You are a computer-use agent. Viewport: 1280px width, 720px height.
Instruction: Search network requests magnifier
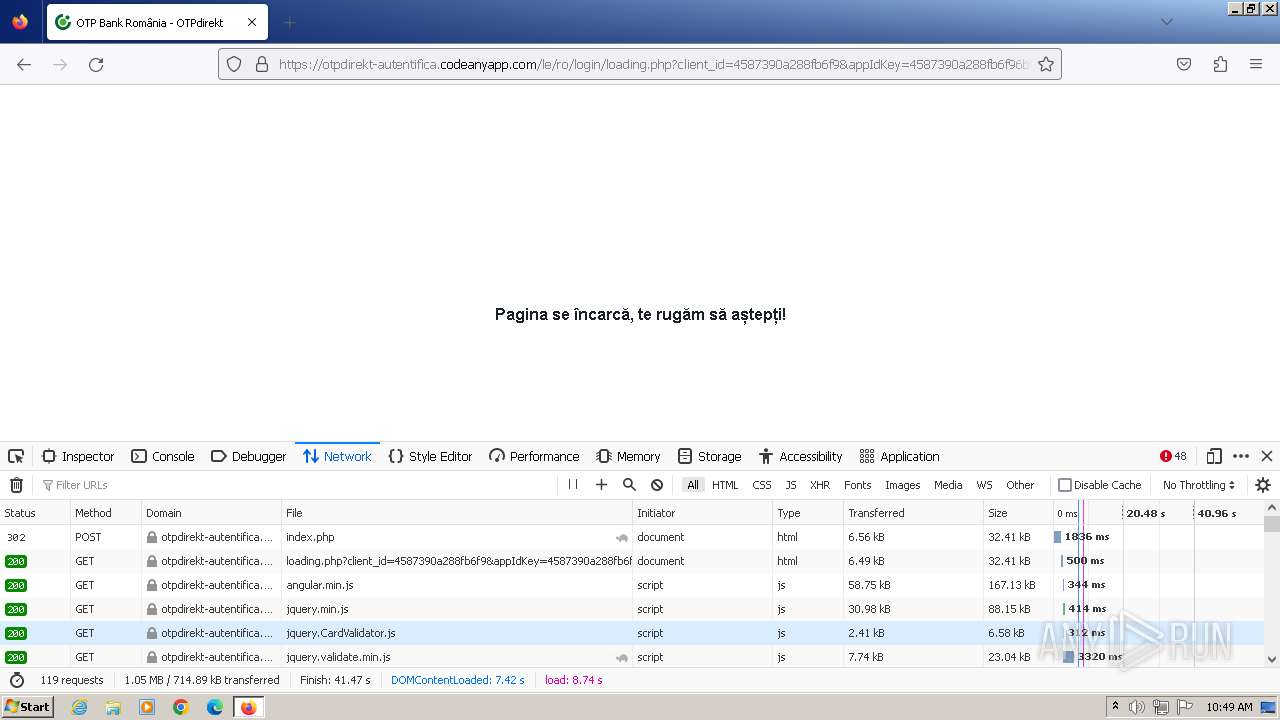pos(629,485)
